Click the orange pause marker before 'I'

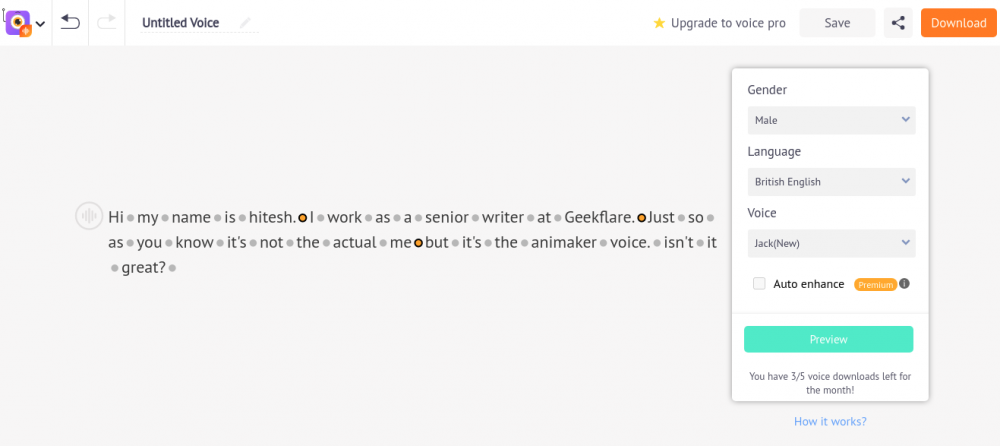[x=302, y=217]
